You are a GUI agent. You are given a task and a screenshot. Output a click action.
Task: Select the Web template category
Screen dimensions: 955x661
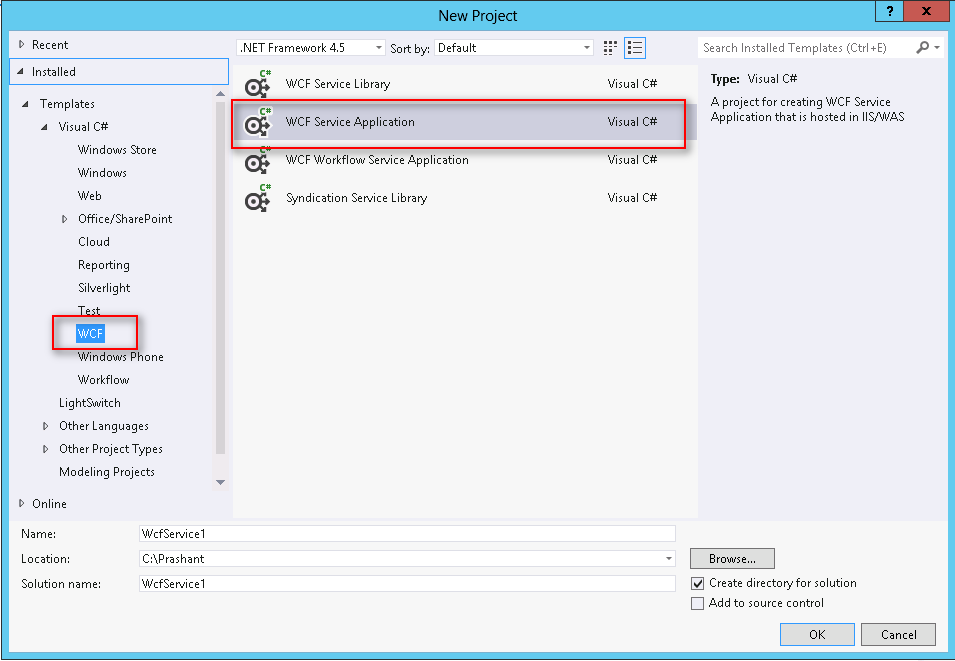pos(90,196)
